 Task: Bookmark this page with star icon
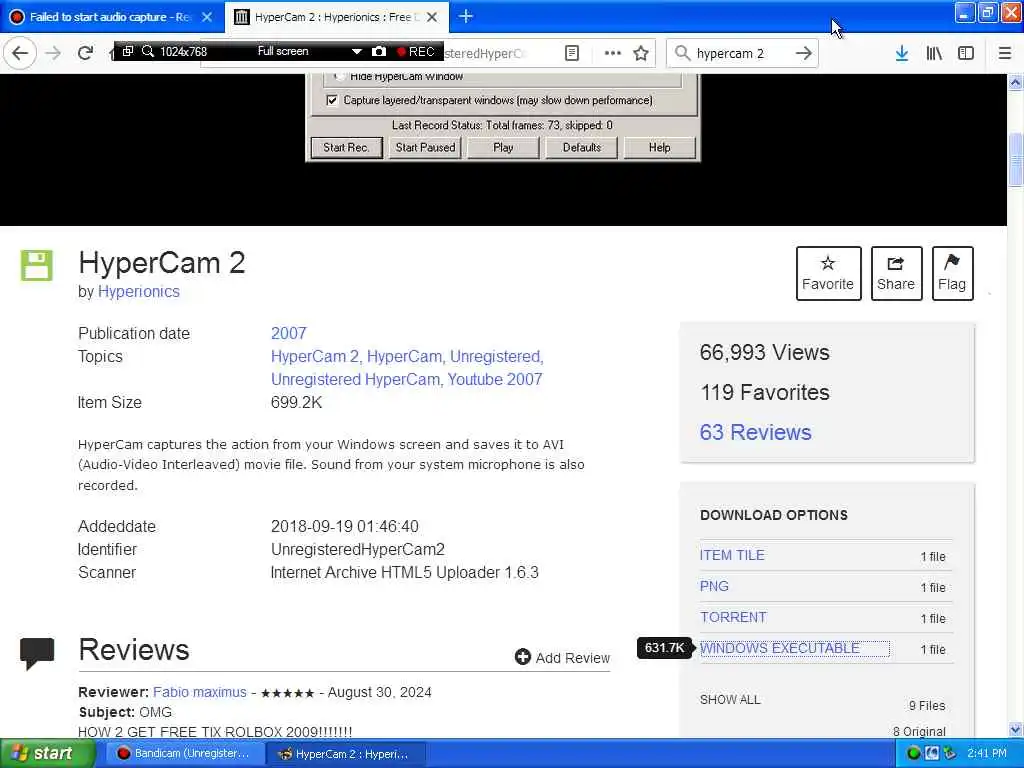tap(641, 53)
